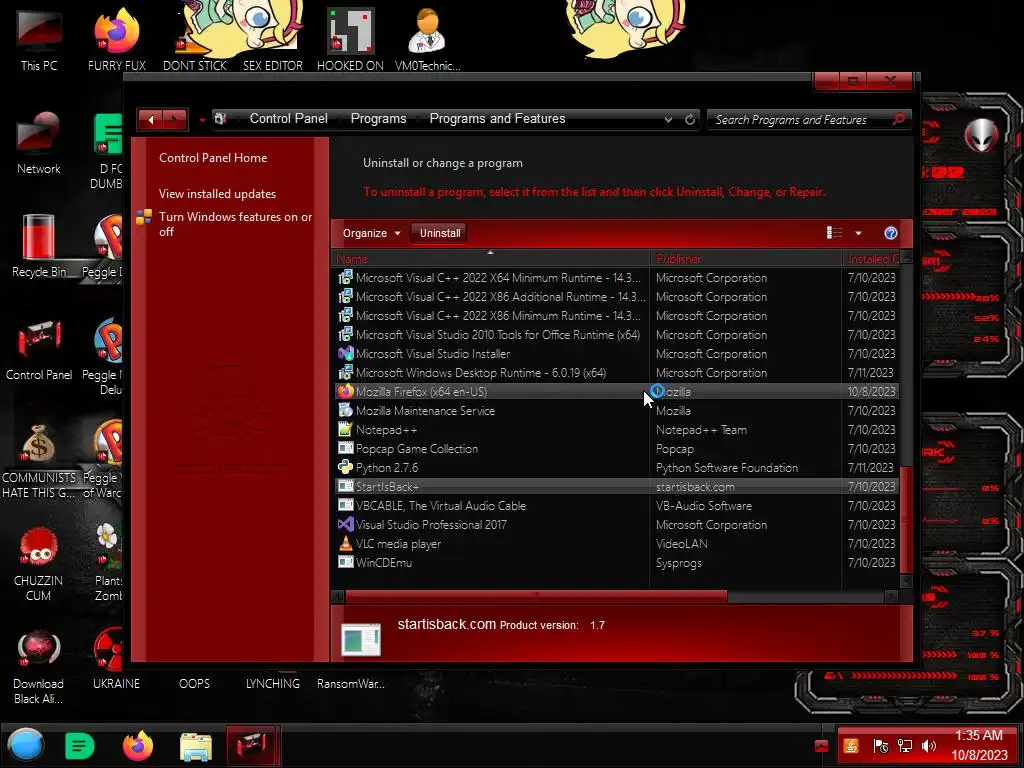1024x768 pixels.
Task: Click the list scrollbar down arrow
Action: click(x=905, y=581)
